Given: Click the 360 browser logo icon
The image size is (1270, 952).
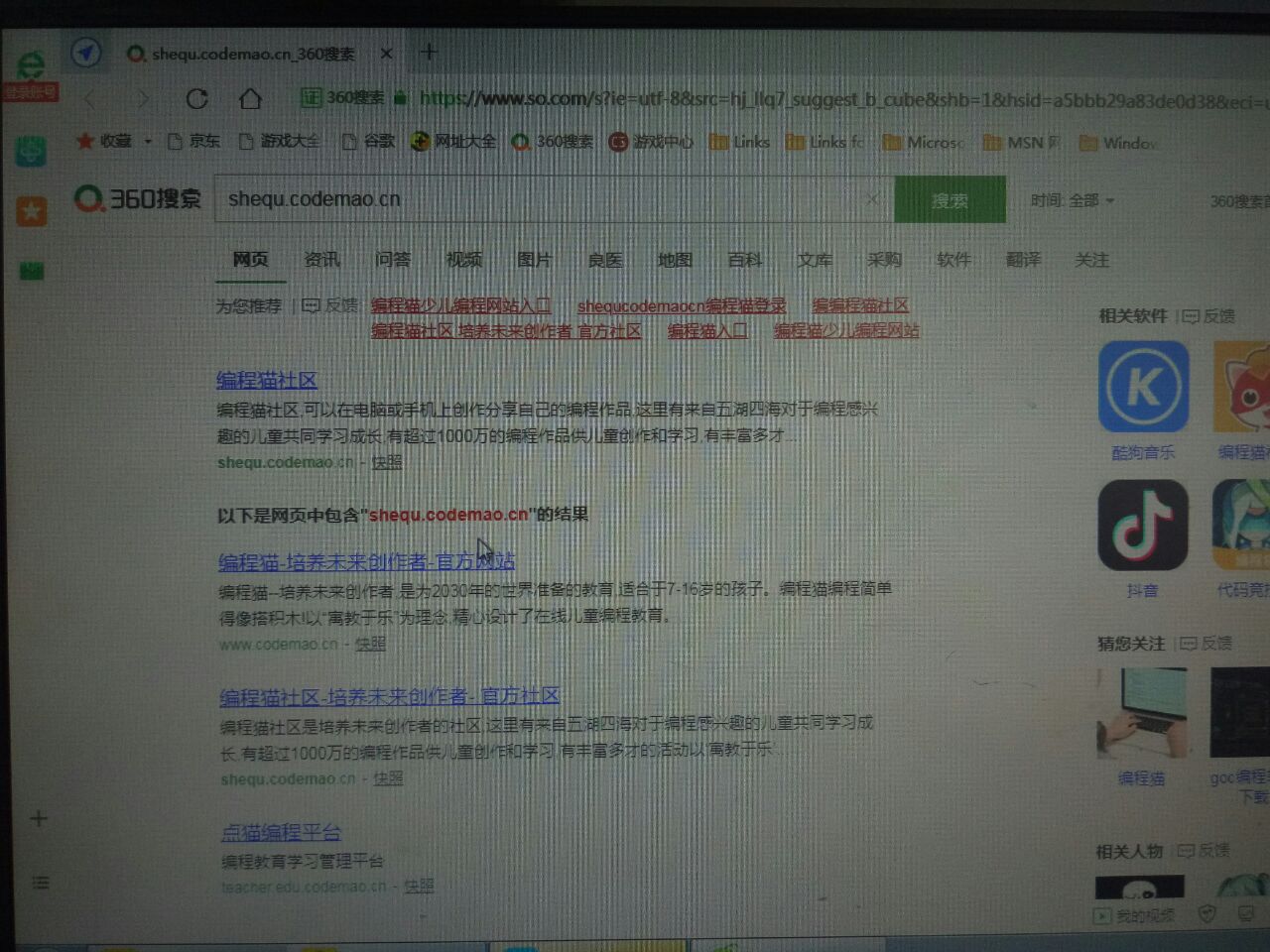Looking at the screenshot, I should (31, 66).
